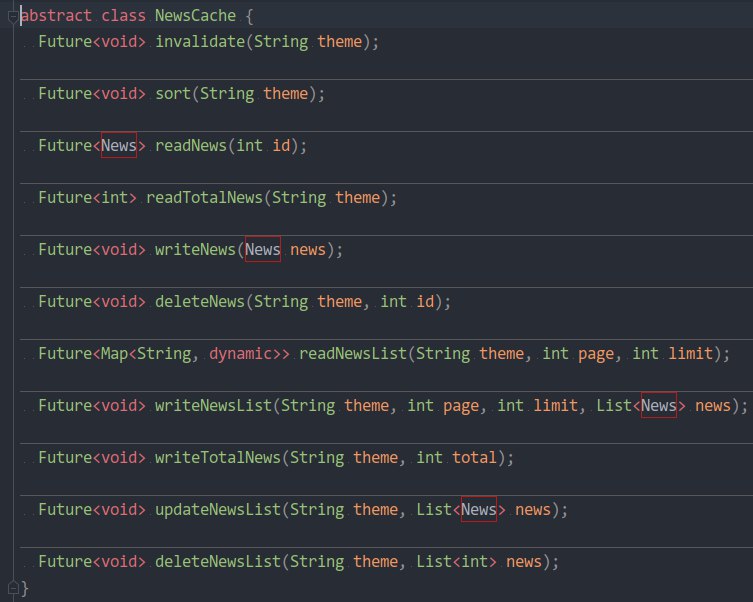Screen dimensions: 753x602
Task: Click the writeNewsList method name
Action: click(x=213, y=405)
